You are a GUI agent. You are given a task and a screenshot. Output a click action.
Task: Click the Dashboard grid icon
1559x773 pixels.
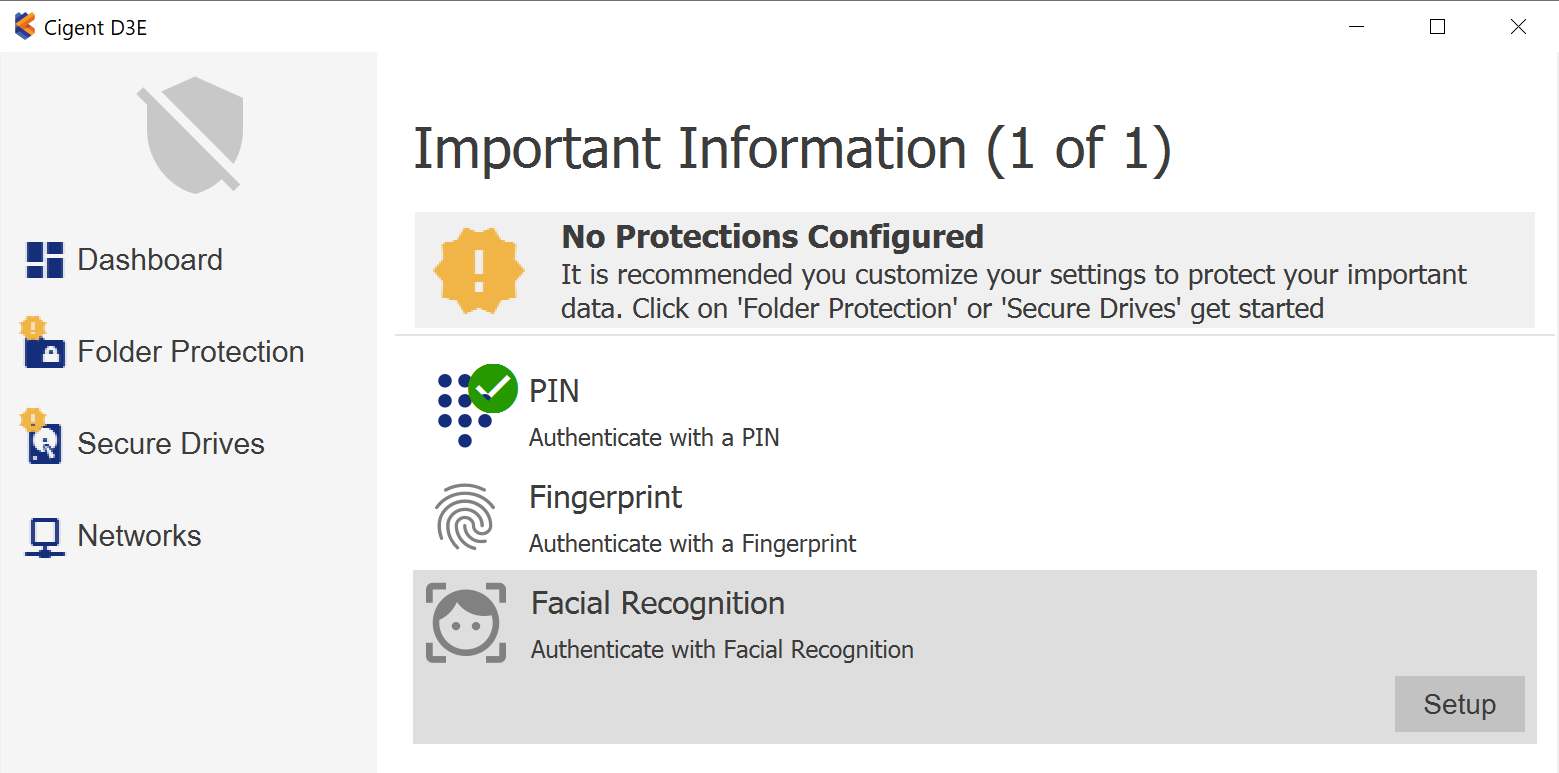45,260
